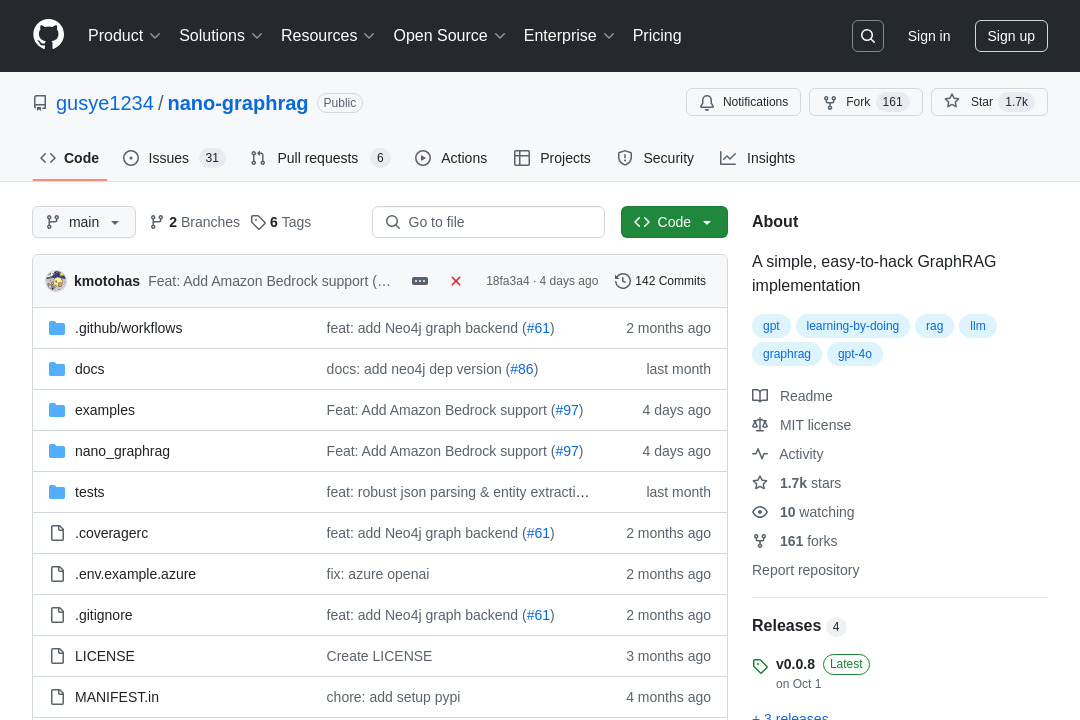The image size is (1080, 720).
Task: Click the Sign in link
Action: pyautogui.click(x=928, y=36)
